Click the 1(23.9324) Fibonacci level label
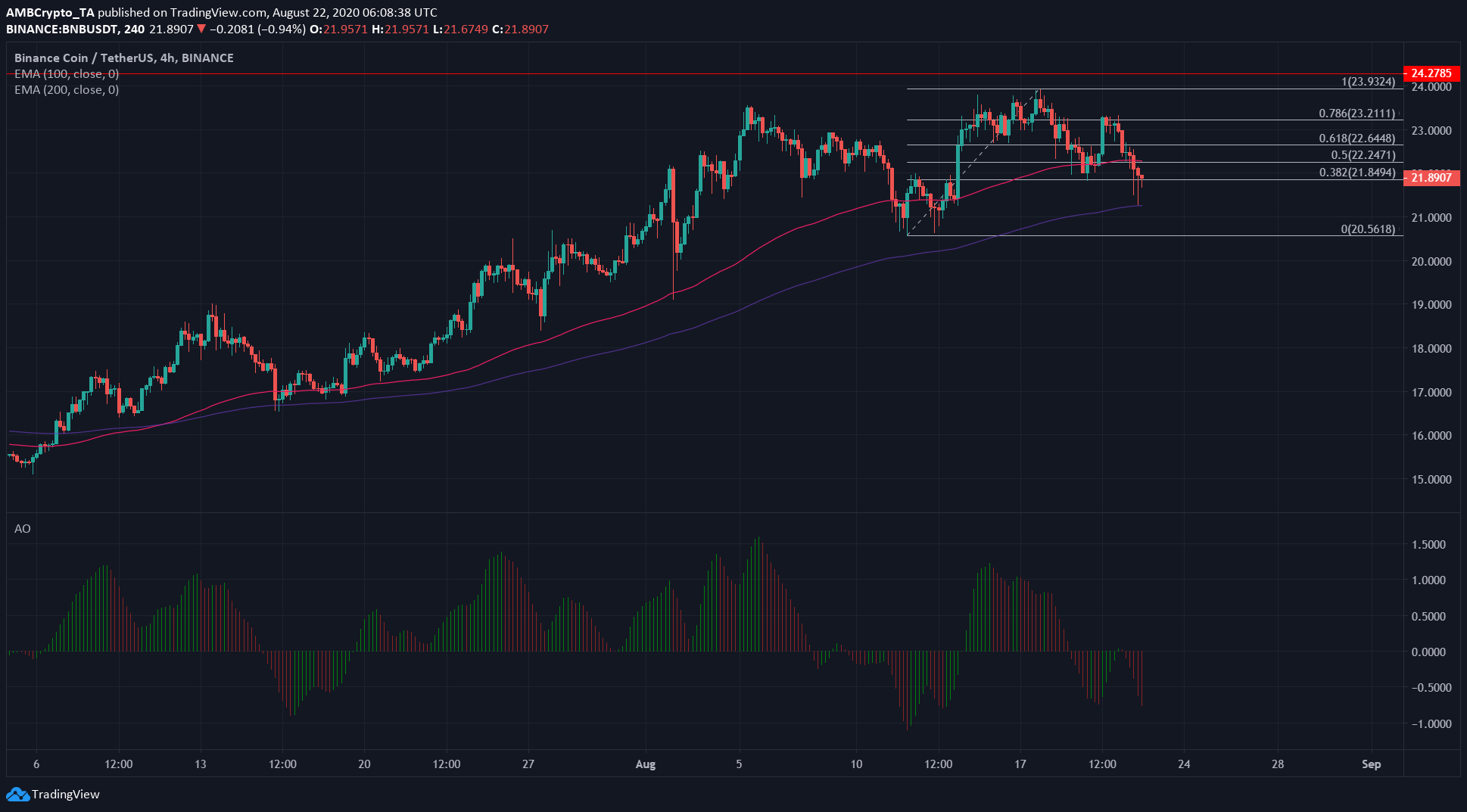 point(1368,82)
